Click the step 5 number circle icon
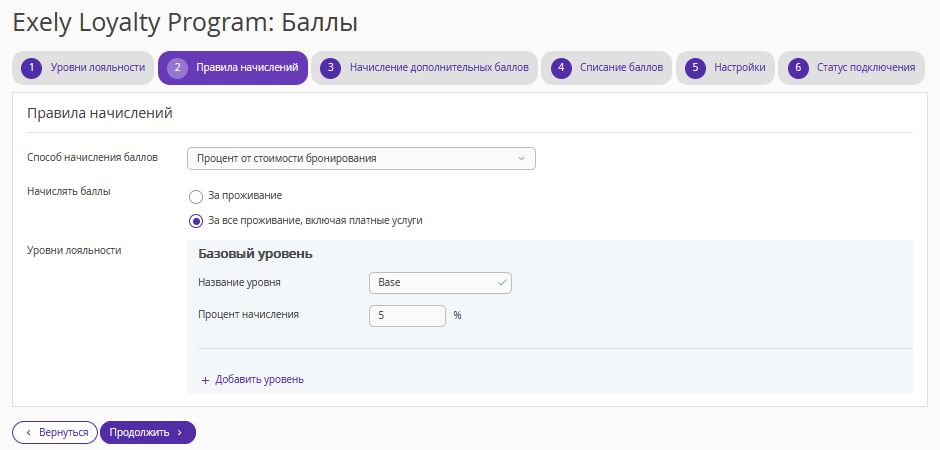The width and height of the screenshot is (940, 450). coord(695,68)
